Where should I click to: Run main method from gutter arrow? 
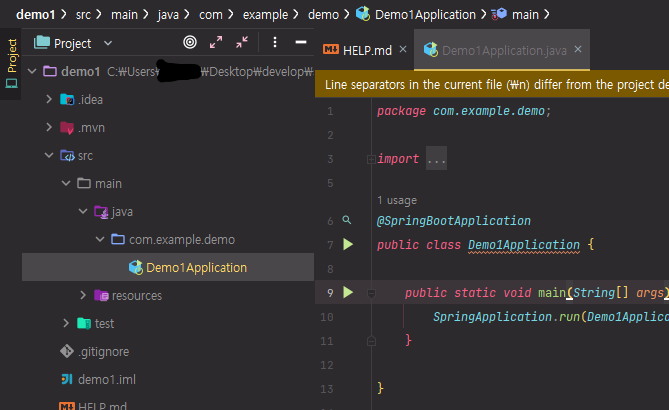coord(348,292)
